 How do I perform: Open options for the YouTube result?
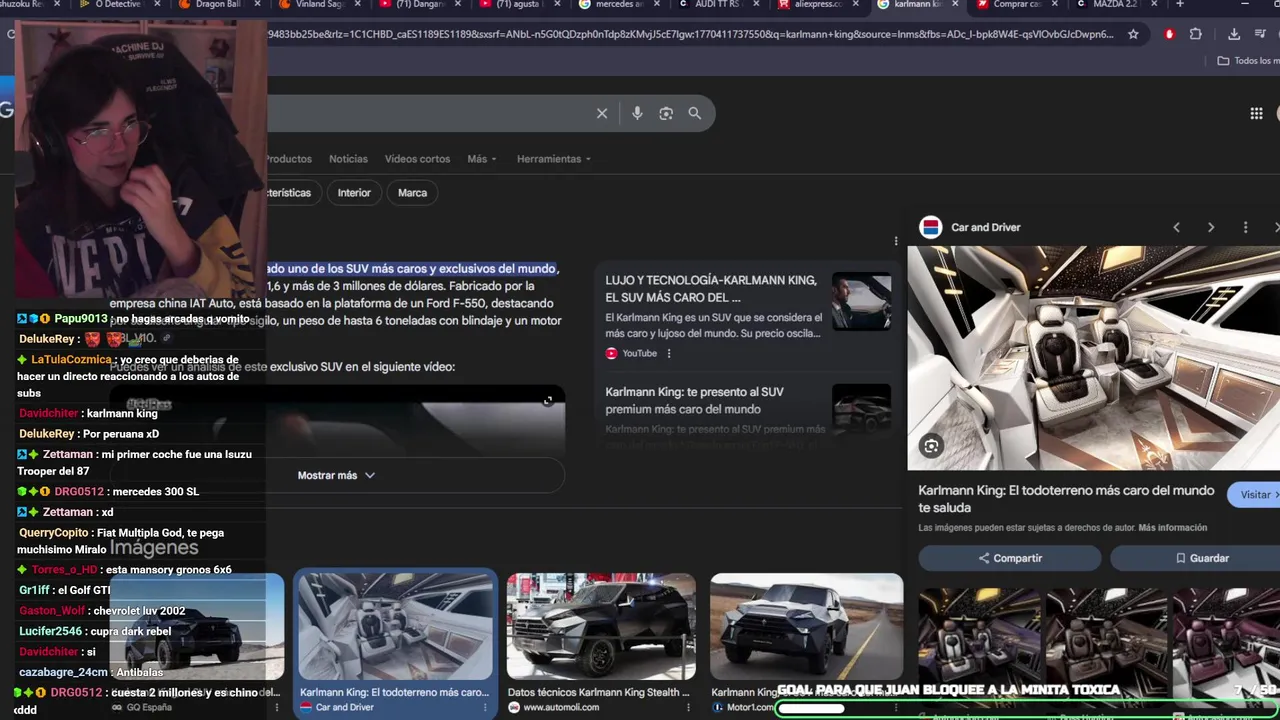click(669, 353)
